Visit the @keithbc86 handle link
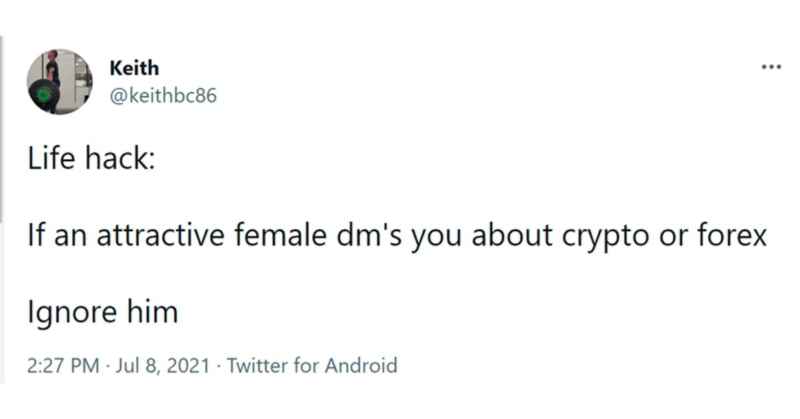Image resolution: width=800 pixels, height=419 pixels. point(163,95)
